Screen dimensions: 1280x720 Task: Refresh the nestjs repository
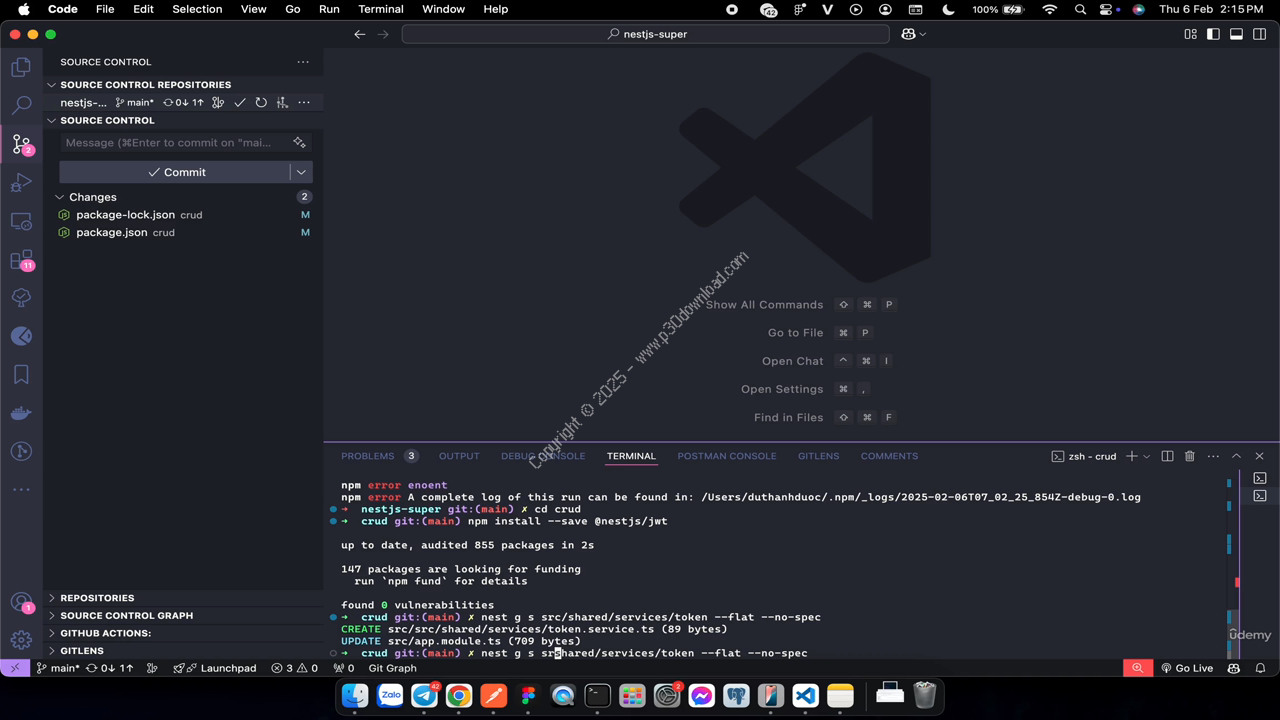261,102
